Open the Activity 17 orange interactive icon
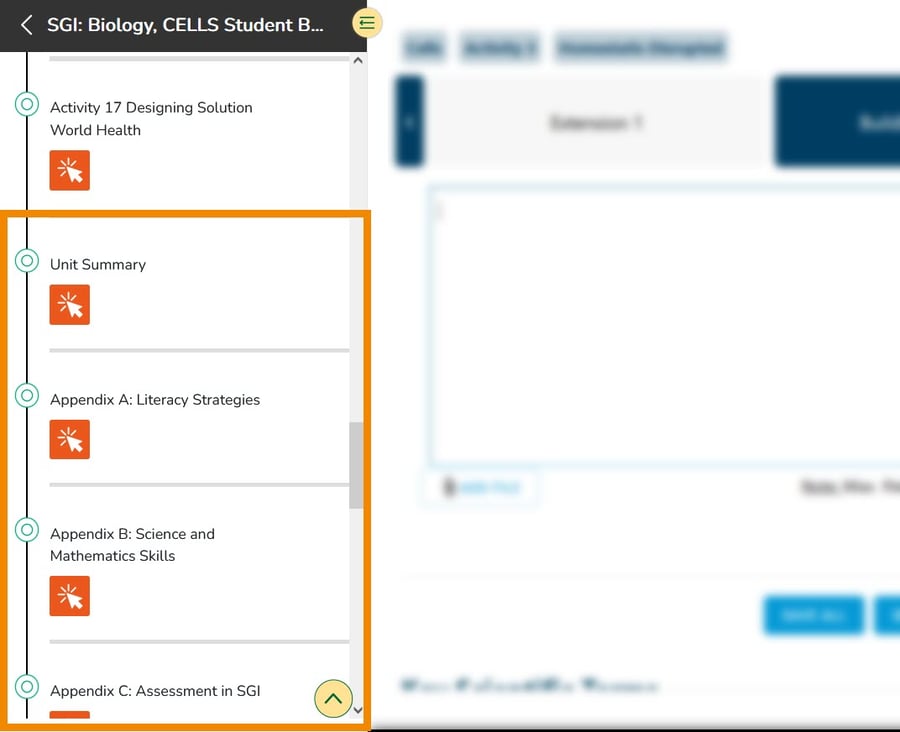The width and height of the screenshot is (900, 732). (x=70, y=170)
